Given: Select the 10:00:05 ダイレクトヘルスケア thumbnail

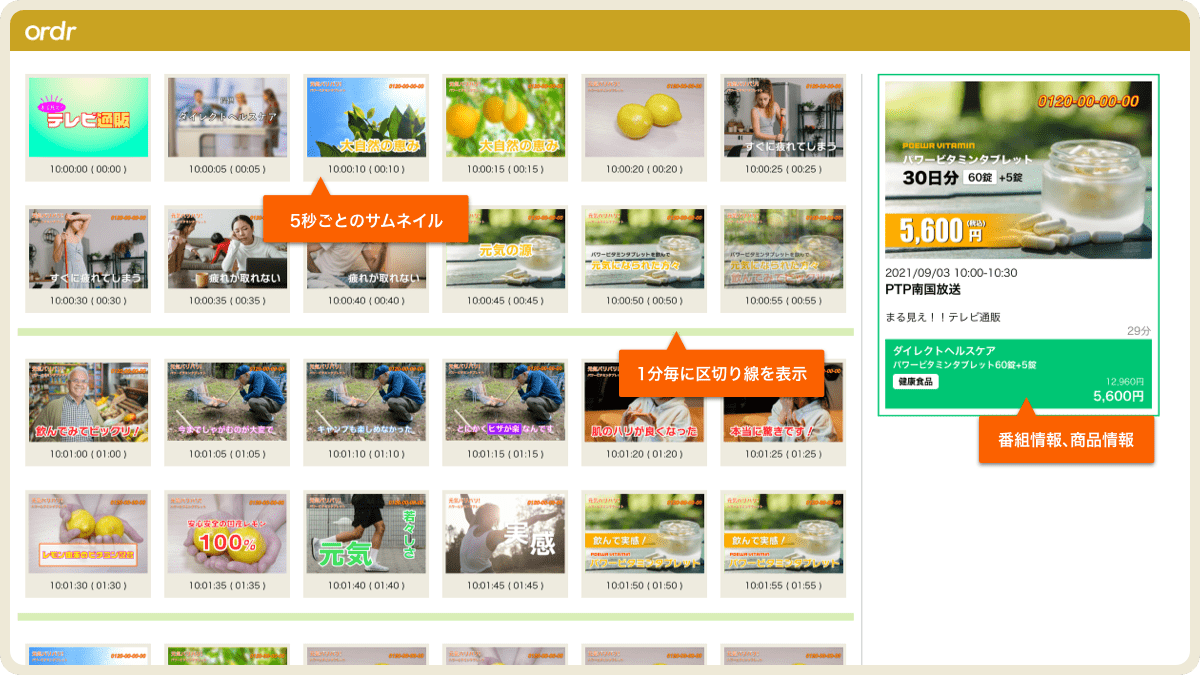Looking at the screenshot, I should coord(227,118).
